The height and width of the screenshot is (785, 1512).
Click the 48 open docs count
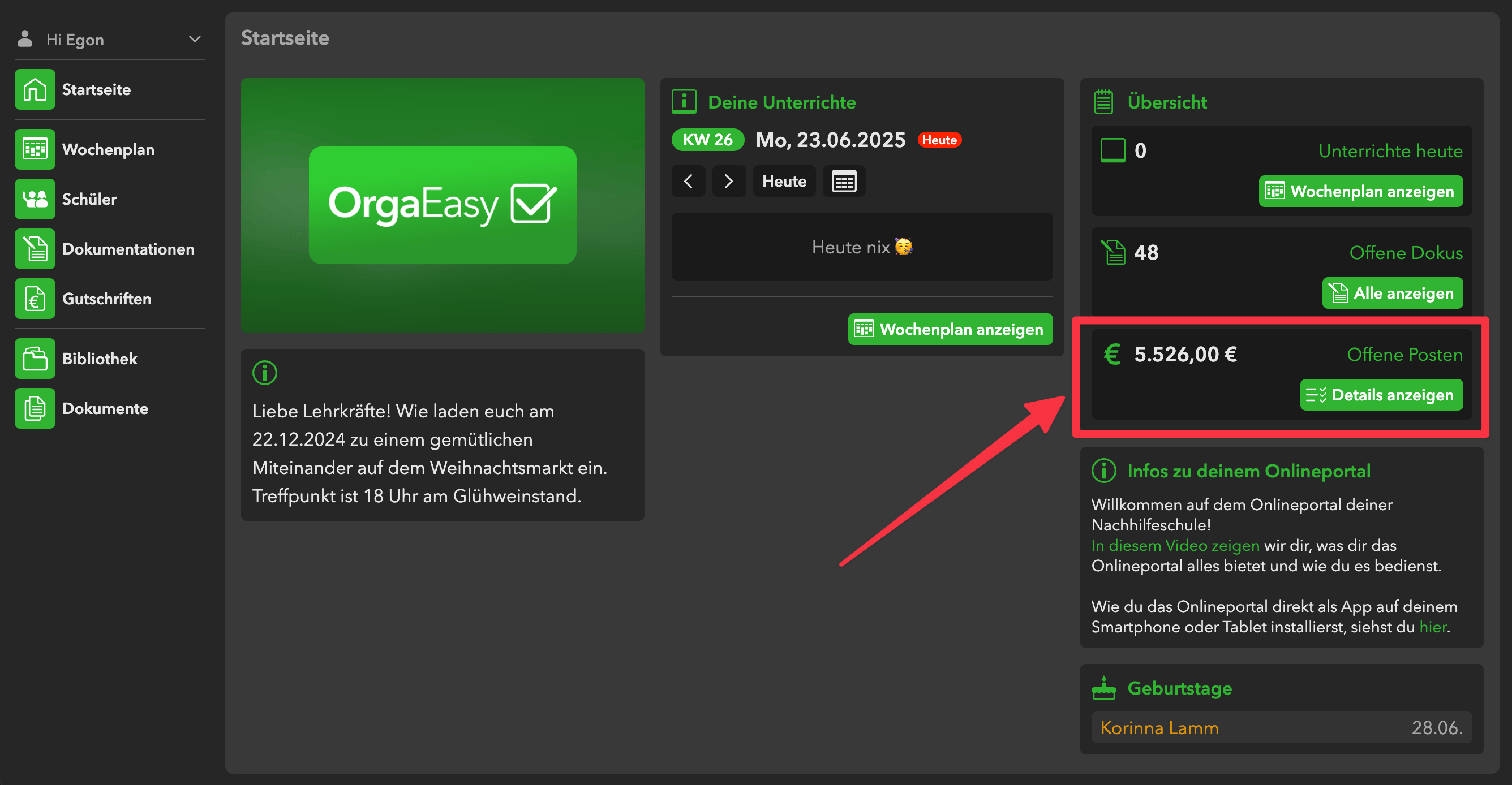pos(1146,252)
